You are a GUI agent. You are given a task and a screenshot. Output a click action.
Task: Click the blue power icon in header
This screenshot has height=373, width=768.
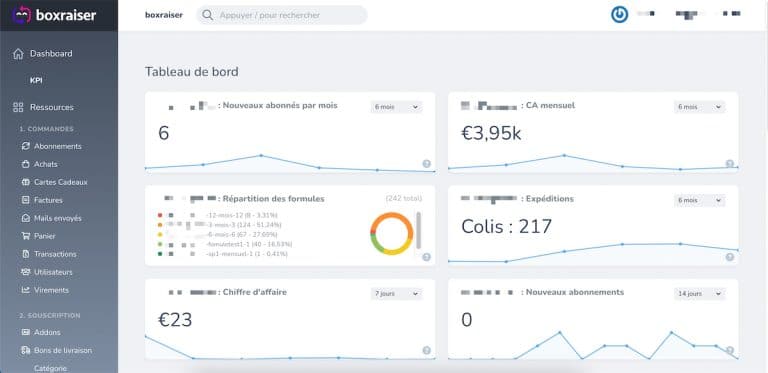point(619,15)
